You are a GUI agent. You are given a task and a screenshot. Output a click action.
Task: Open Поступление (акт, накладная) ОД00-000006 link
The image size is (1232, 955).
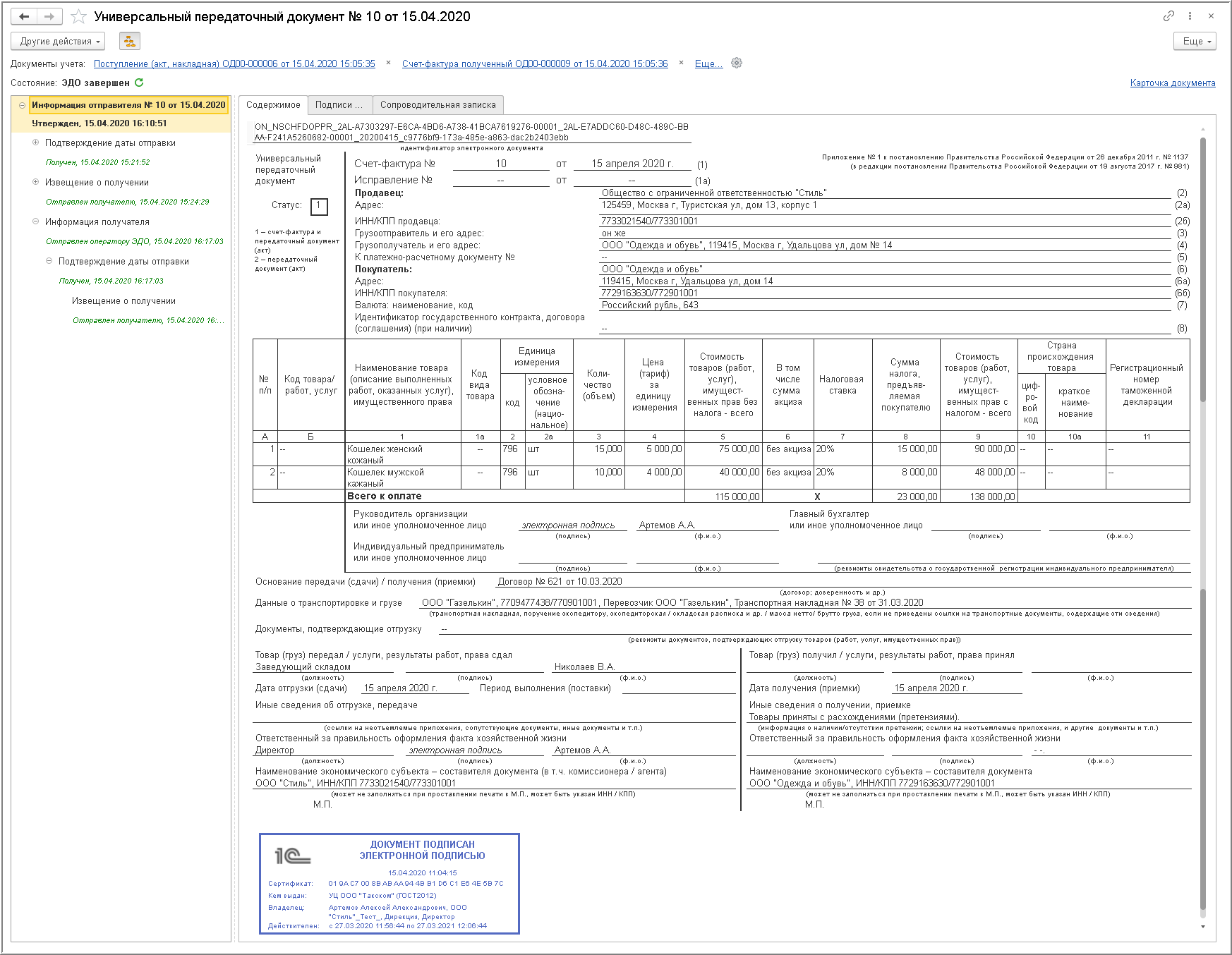(x=234, y=63)
